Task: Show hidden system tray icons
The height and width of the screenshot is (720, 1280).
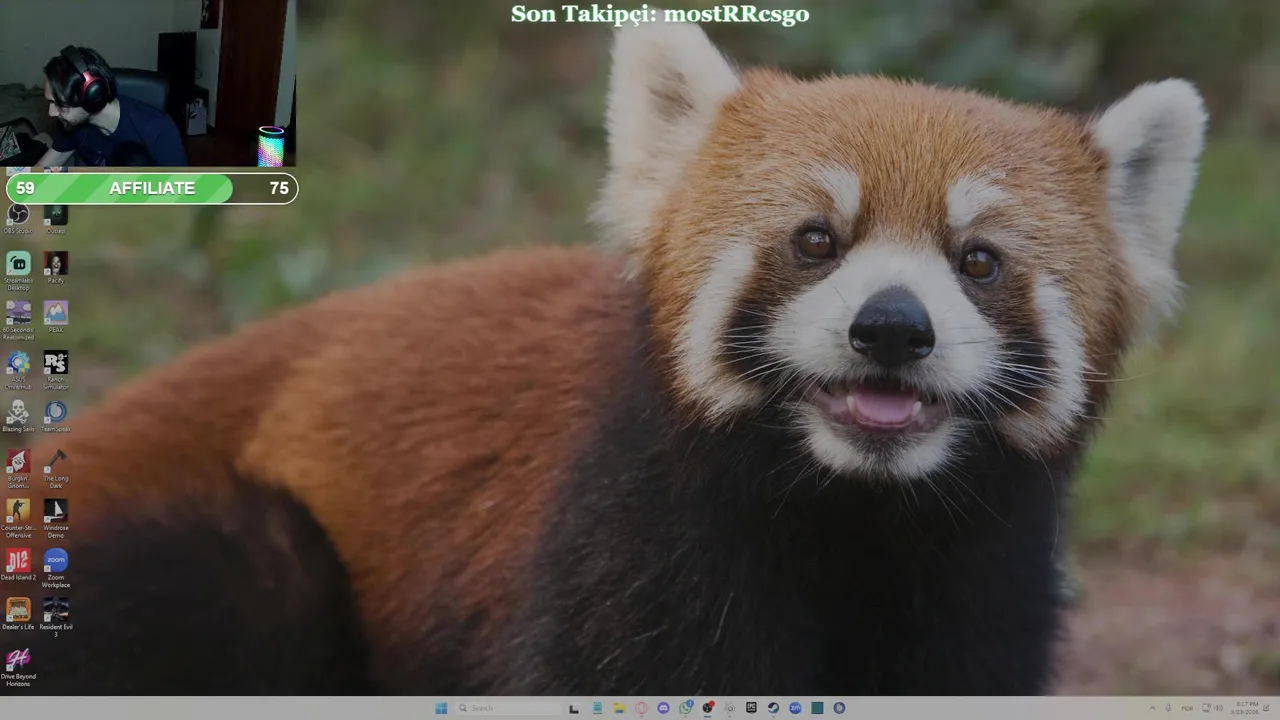Action: 1152,708
